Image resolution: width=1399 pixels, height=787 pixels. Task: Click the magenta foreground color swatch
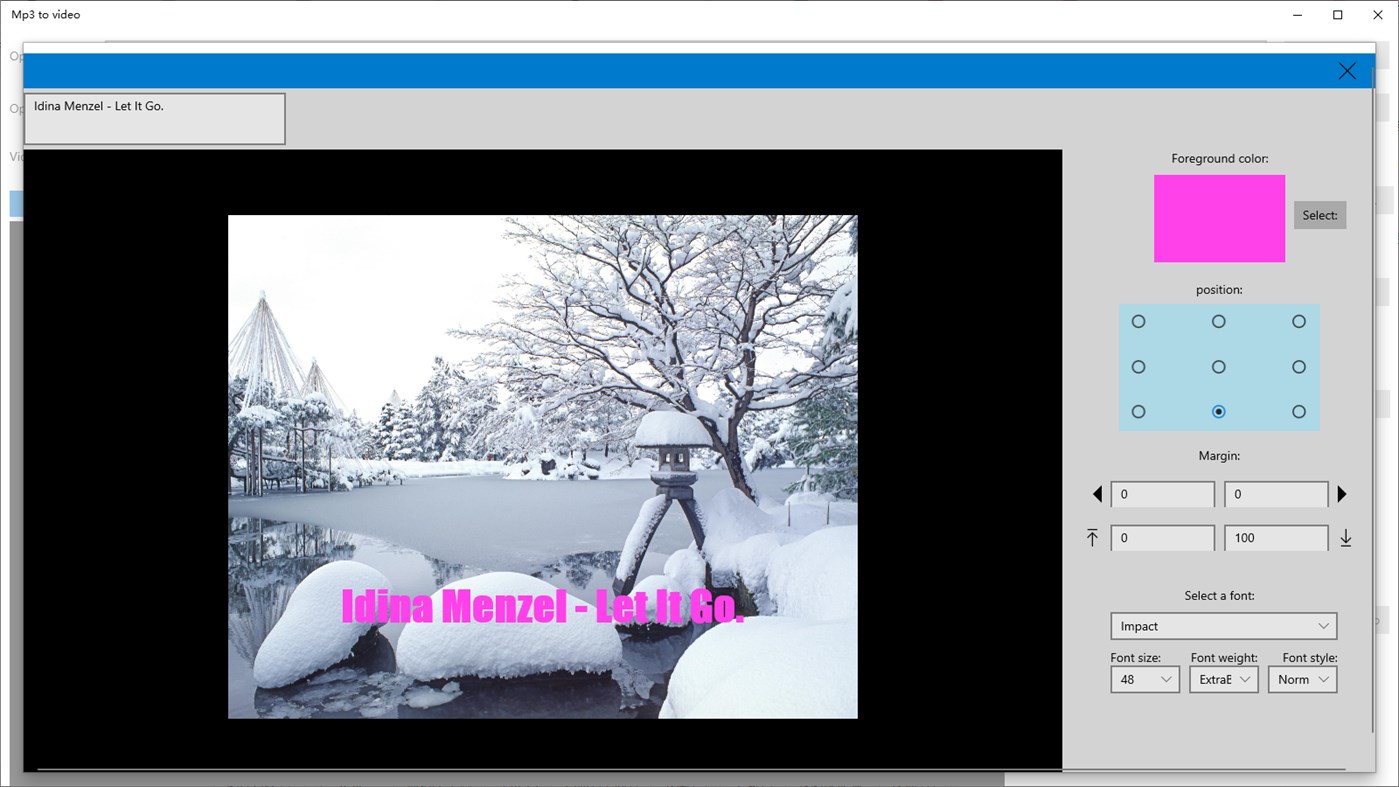(1219, 218)
